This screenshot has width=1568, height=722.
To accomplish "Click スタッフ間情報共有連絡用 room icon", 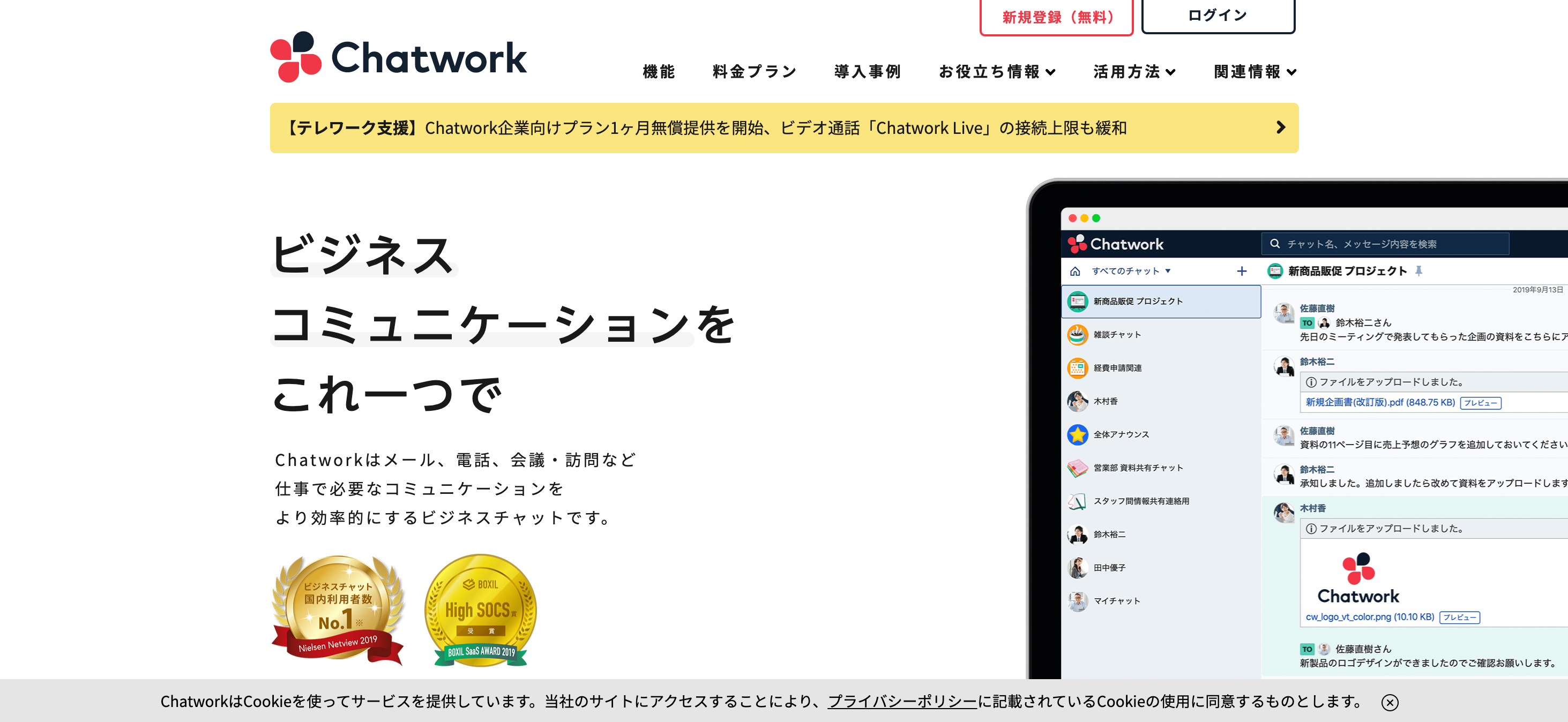I will click(1077, 501).
